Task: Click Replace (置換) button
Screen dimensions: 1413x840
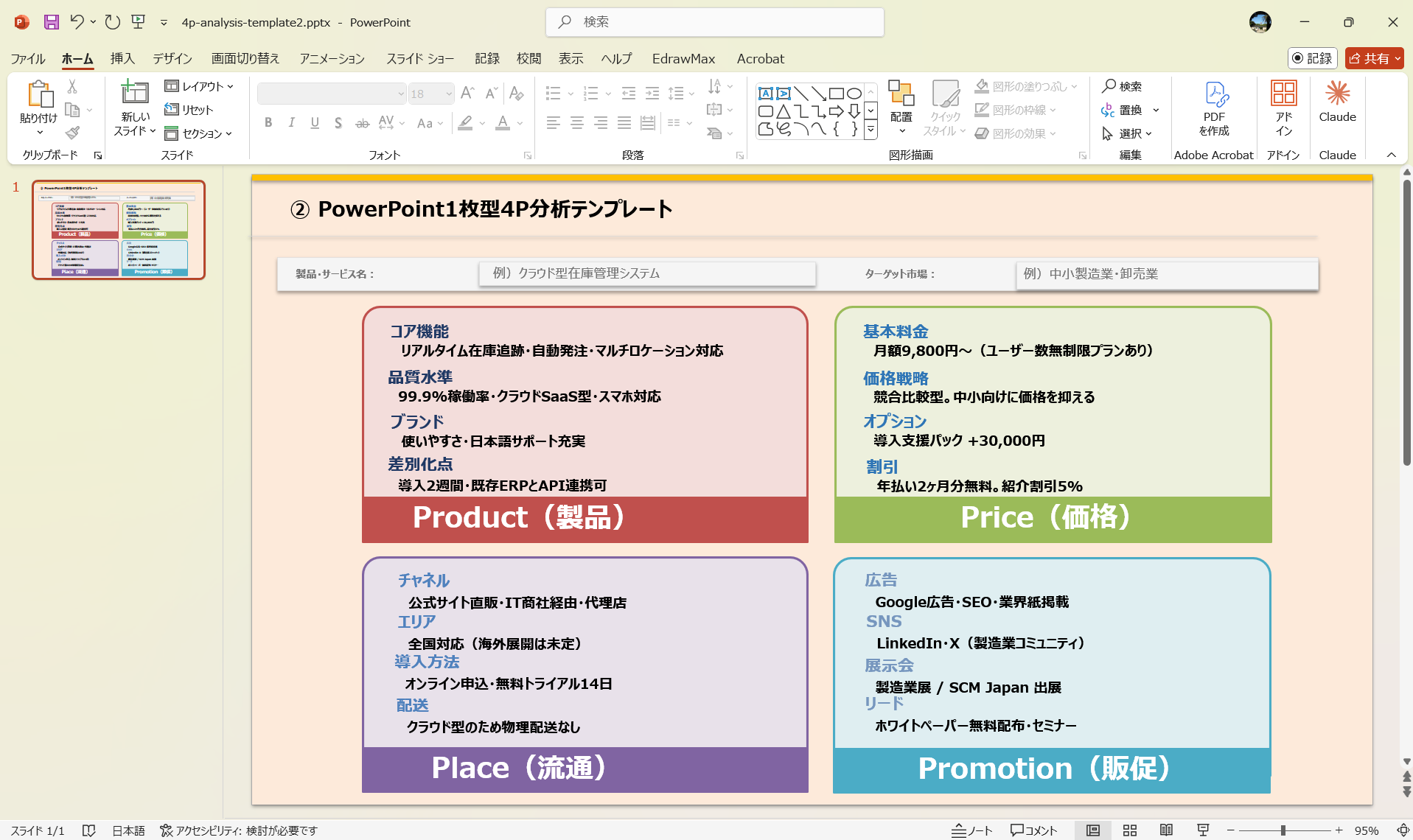Action: pos(1122,110)
